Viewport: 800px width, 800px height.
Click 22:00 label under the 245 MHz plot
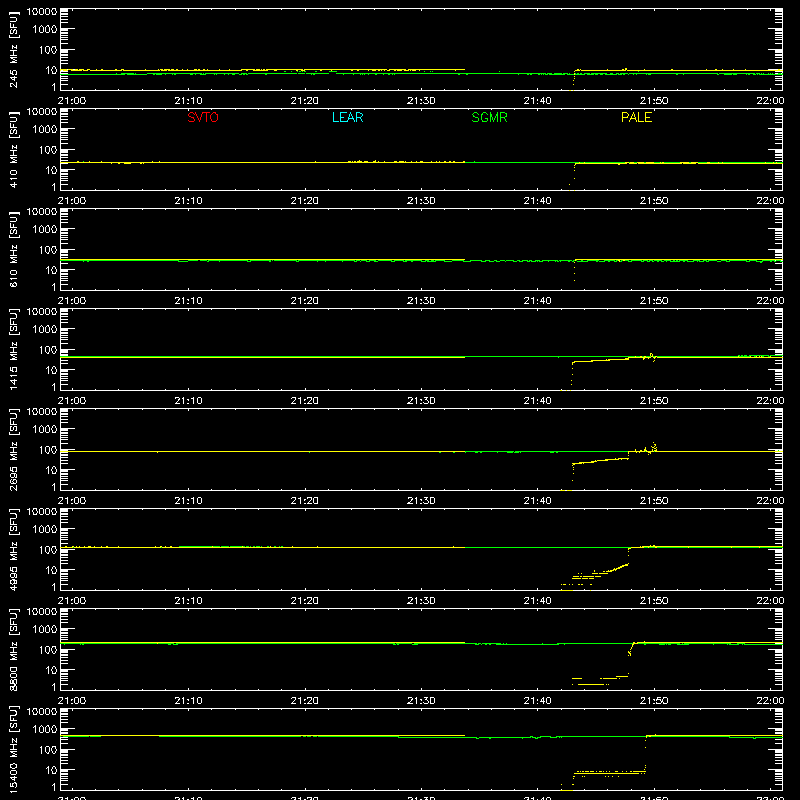(x=770, y=101)
